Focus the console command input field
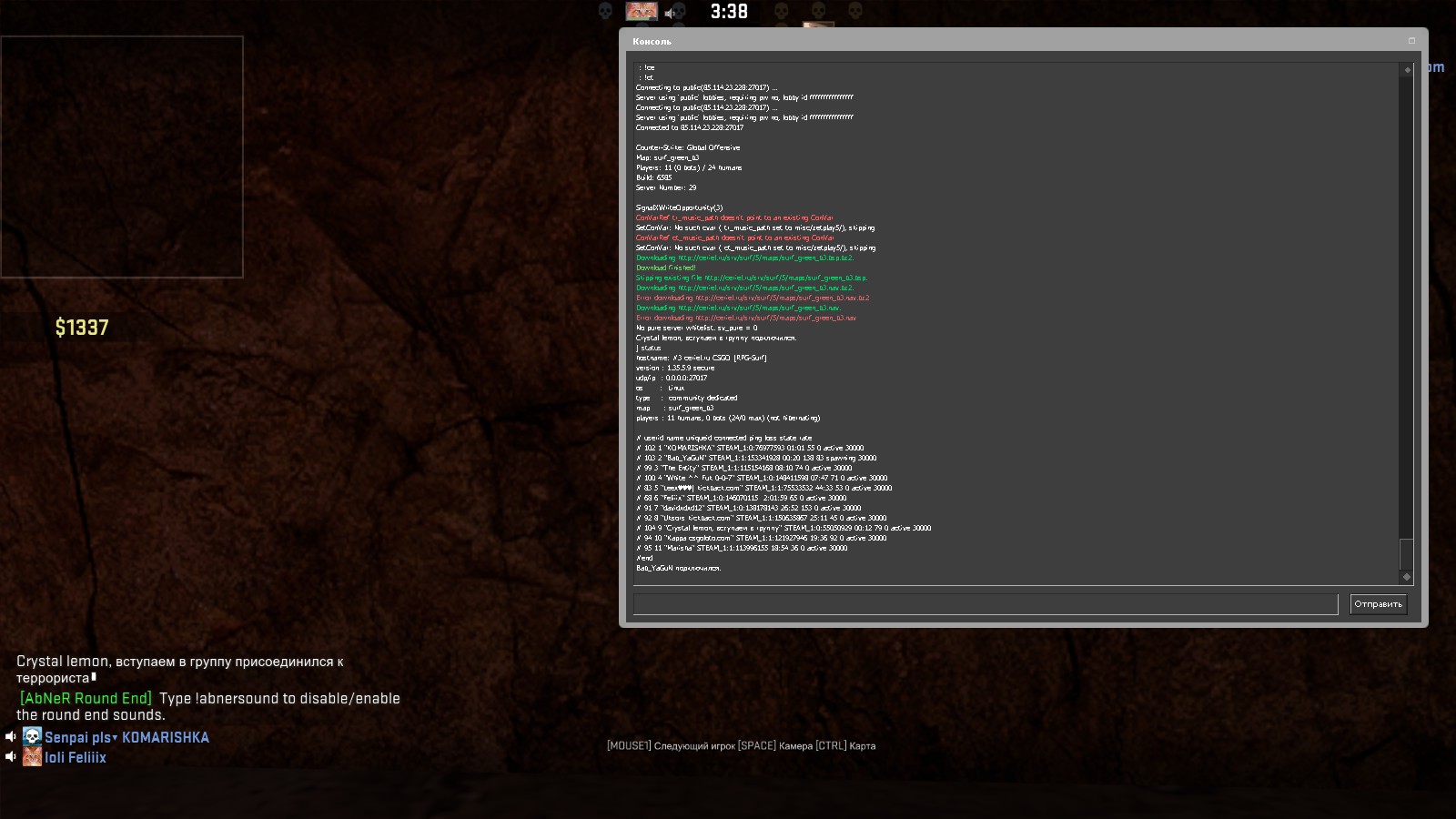The height and width of the screenshot is (819, 1456). 986,604
